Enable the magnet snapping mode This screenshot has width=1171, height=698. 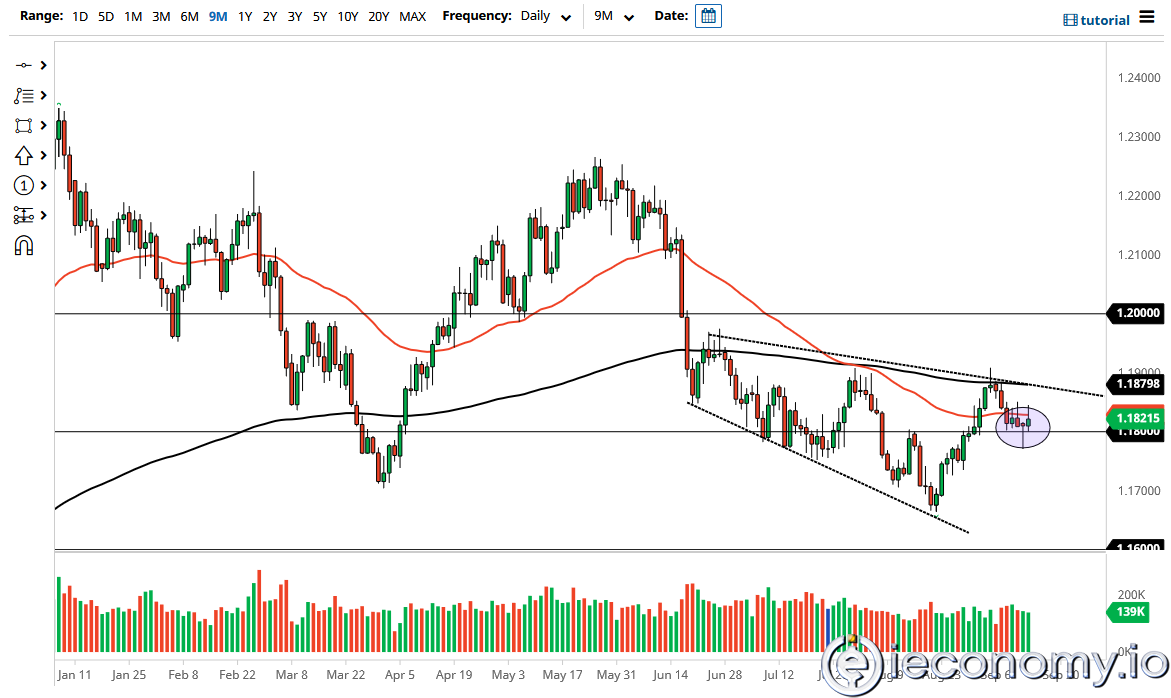click(x=23, y=245)
